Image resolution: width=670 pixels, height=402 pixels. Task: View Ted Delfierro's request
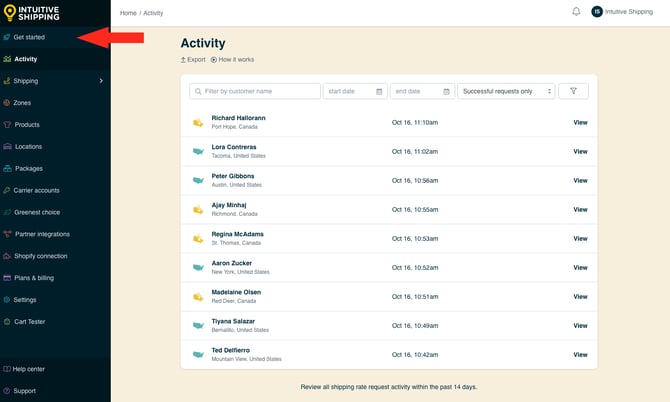pos(580,355)
